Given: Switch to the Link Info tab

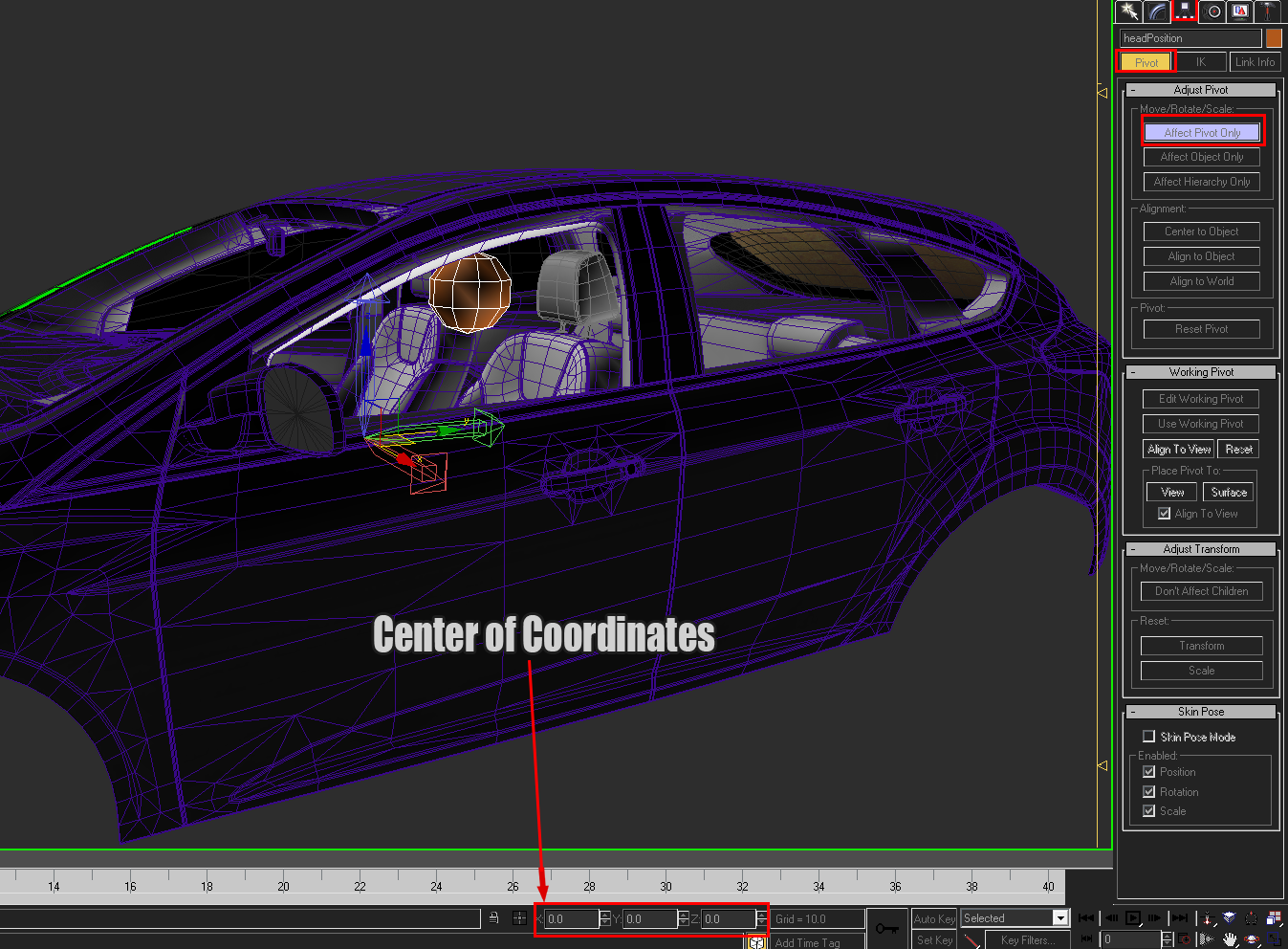Looking at the screenshot, I should click(x=1255, y=62).
